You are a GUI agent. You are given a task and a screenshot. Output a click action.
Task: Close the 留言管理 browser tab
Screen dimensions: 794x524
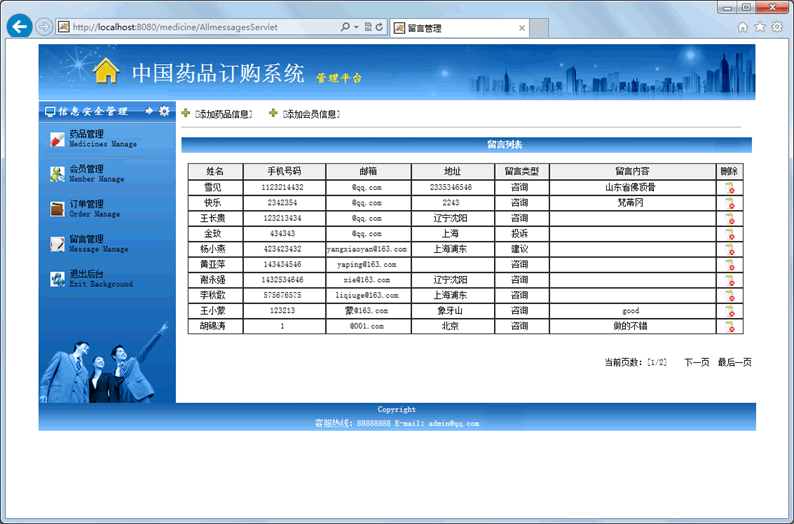pyautogui.click(x=522, y=28)
